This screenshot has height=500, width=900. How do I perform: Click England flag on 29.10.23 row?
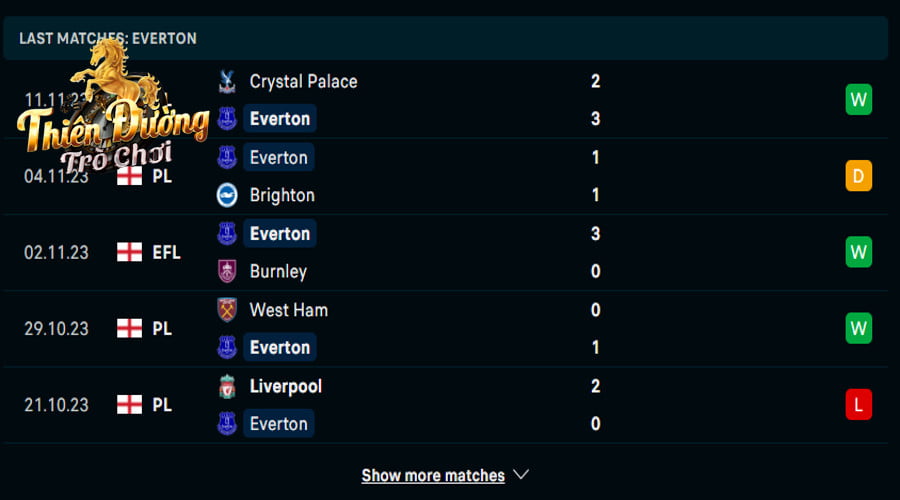tap(129, 328)
